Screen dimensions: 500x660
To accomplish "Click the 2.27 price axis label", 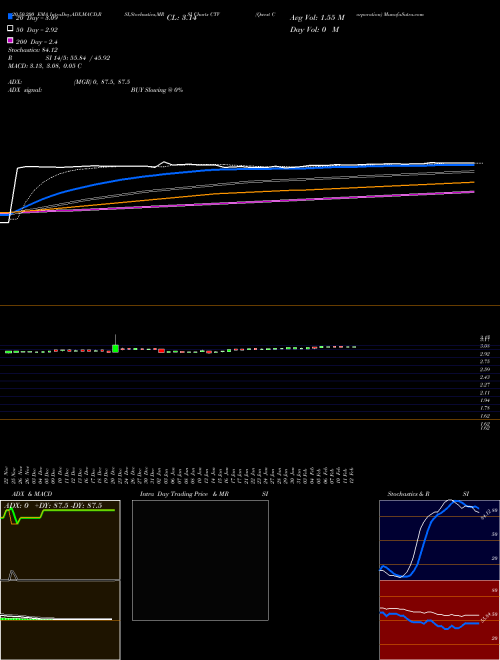I will click(484, 385).
